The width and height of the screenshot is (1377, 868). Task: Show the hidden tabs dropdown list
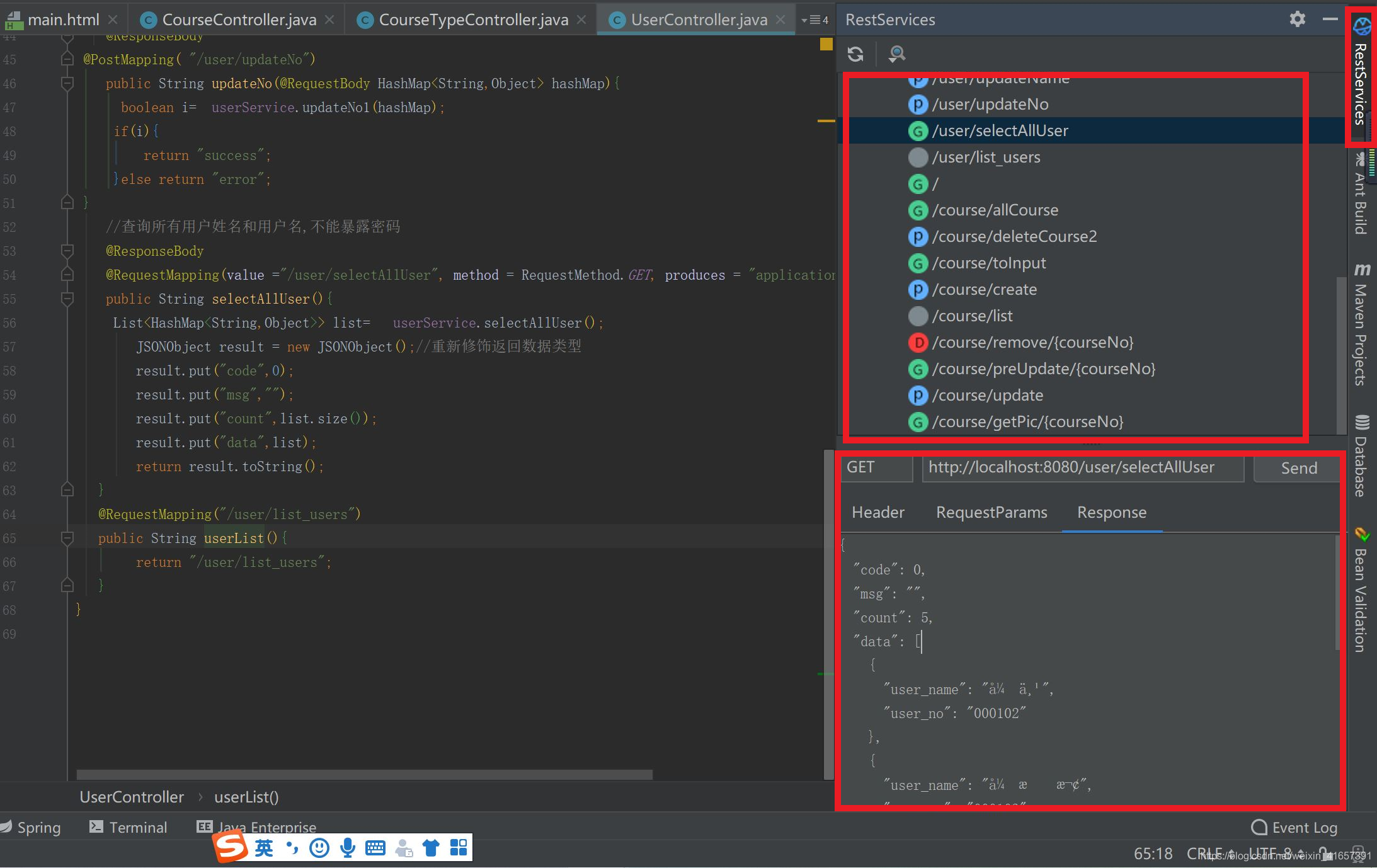click(814, 20)
